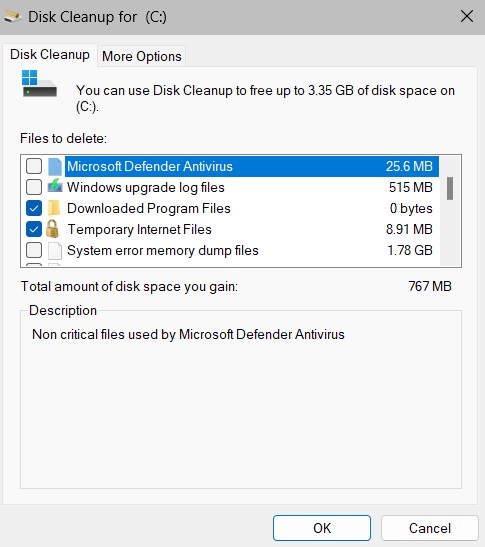Enable the Windows upgrade log files checkbox

point(34,187)
